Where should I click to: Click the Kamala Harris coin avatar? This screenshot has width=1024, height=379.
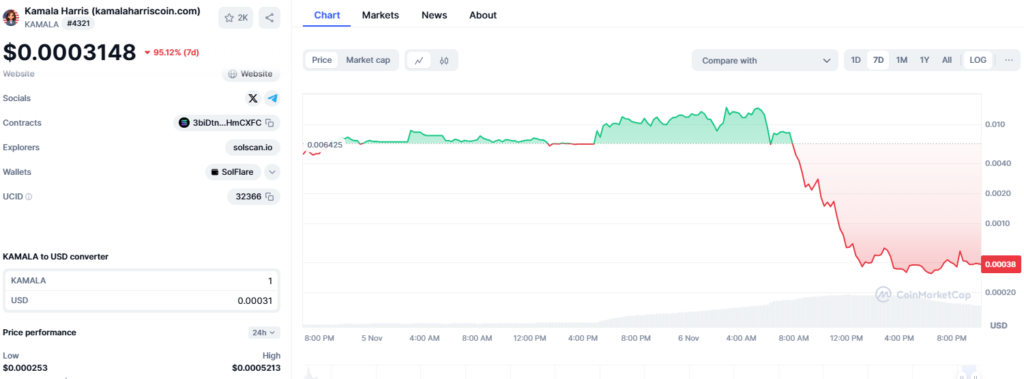(x=11, y=17)
